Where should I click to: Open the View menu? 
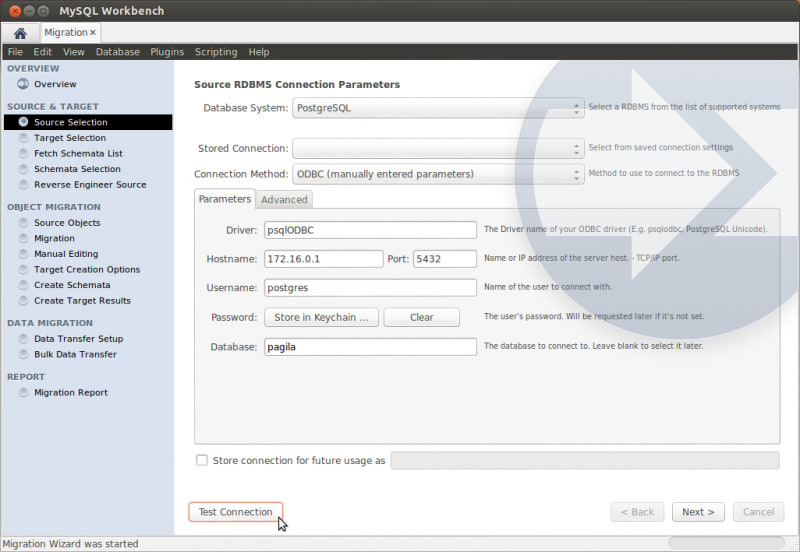click(x=73, y=52)
